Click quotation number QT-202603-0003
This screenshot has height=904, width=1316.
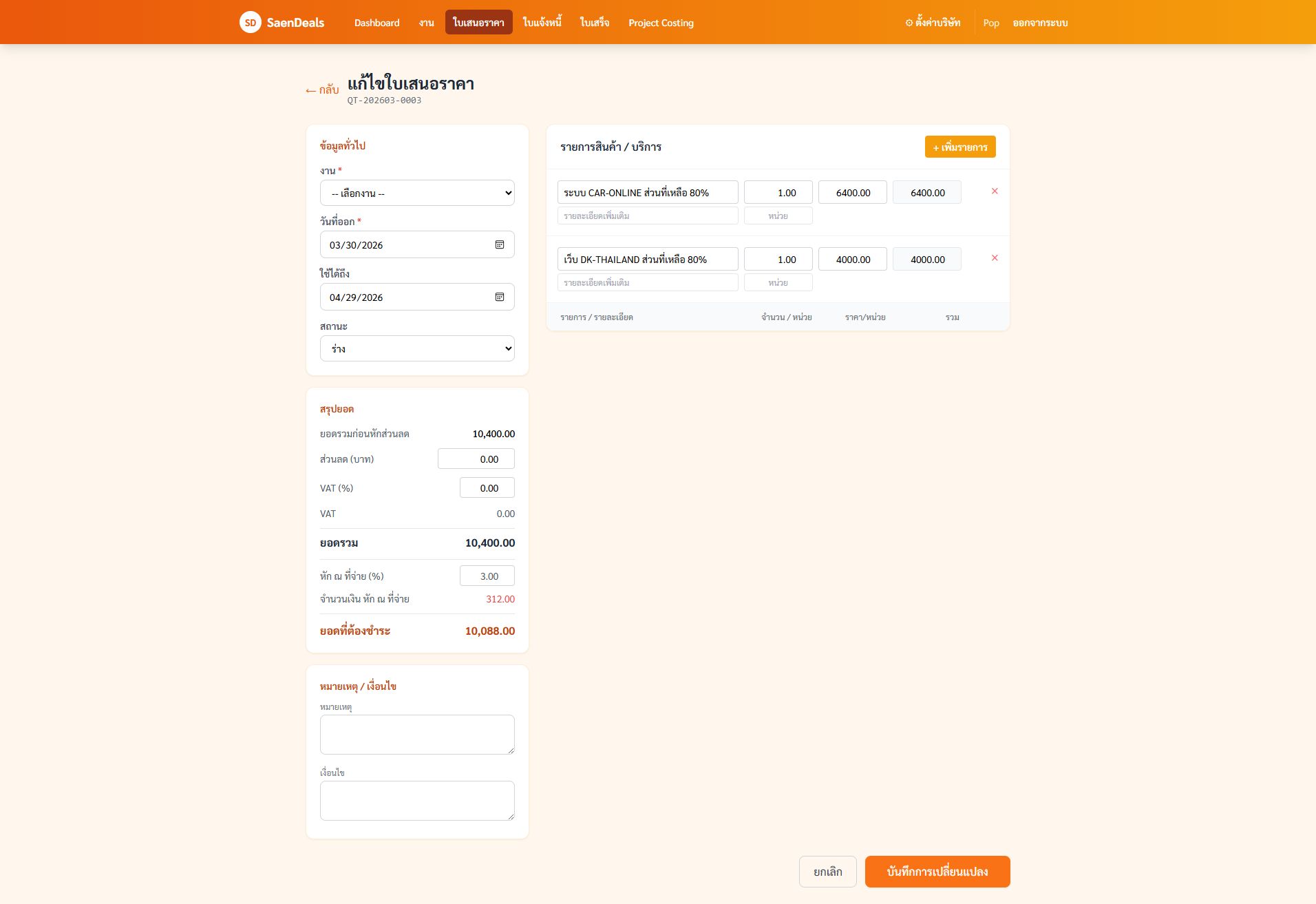384,101
